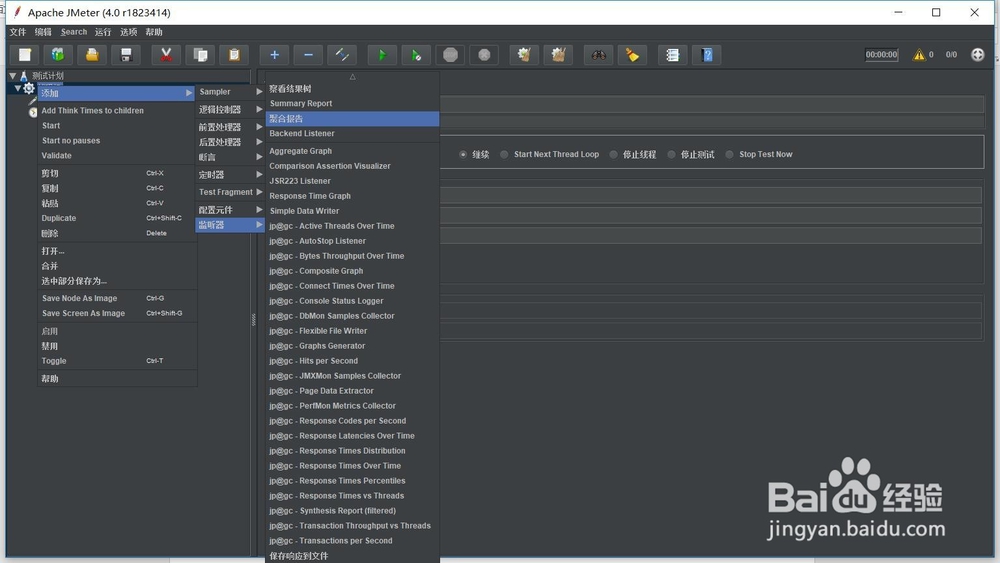The height and width of the screenshot is (563, 1000).
Task: Click the Open file folder icon
Action: 92,55
